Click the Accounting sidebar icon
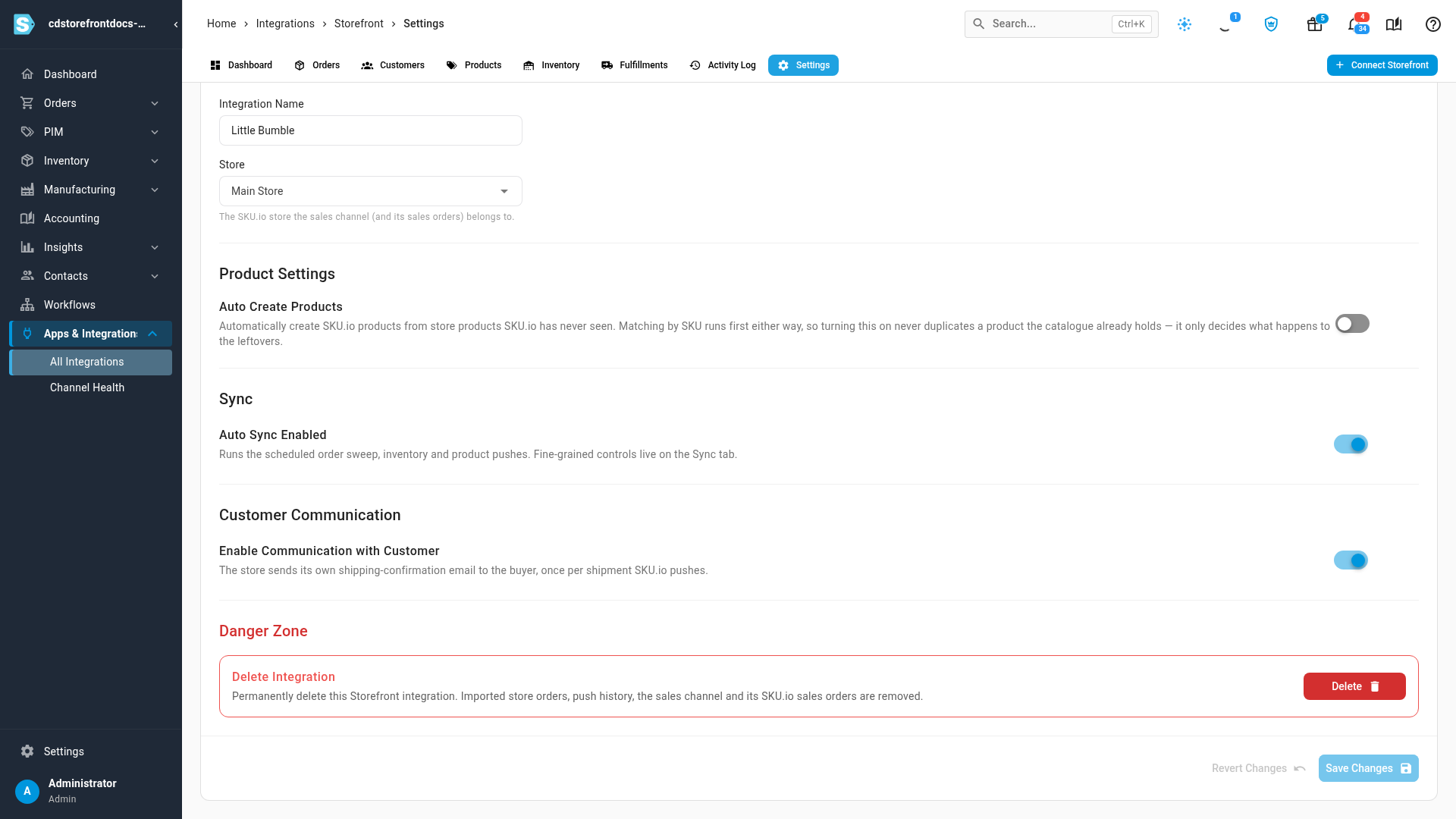Viewport: 1456px width, 819px height. click(27, 218)
